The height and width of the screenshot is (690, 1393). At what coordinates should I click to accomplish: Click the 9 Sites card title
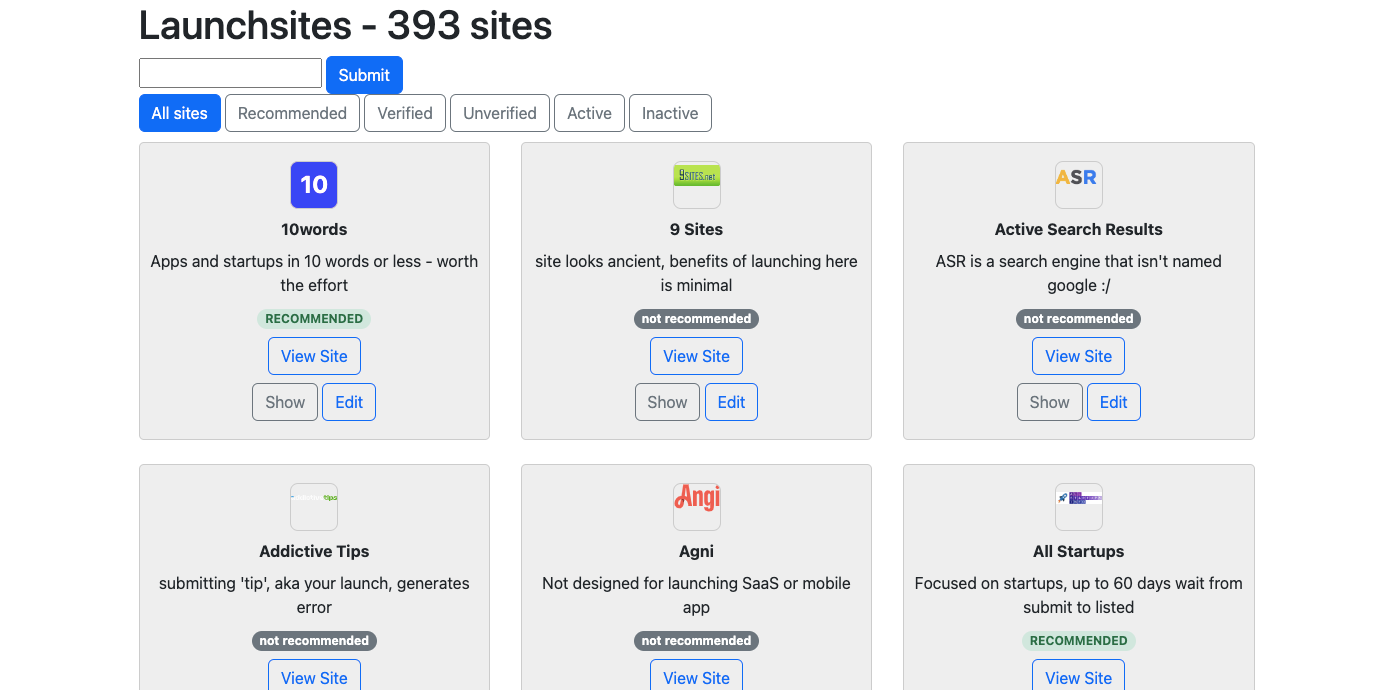click(696, 229)
